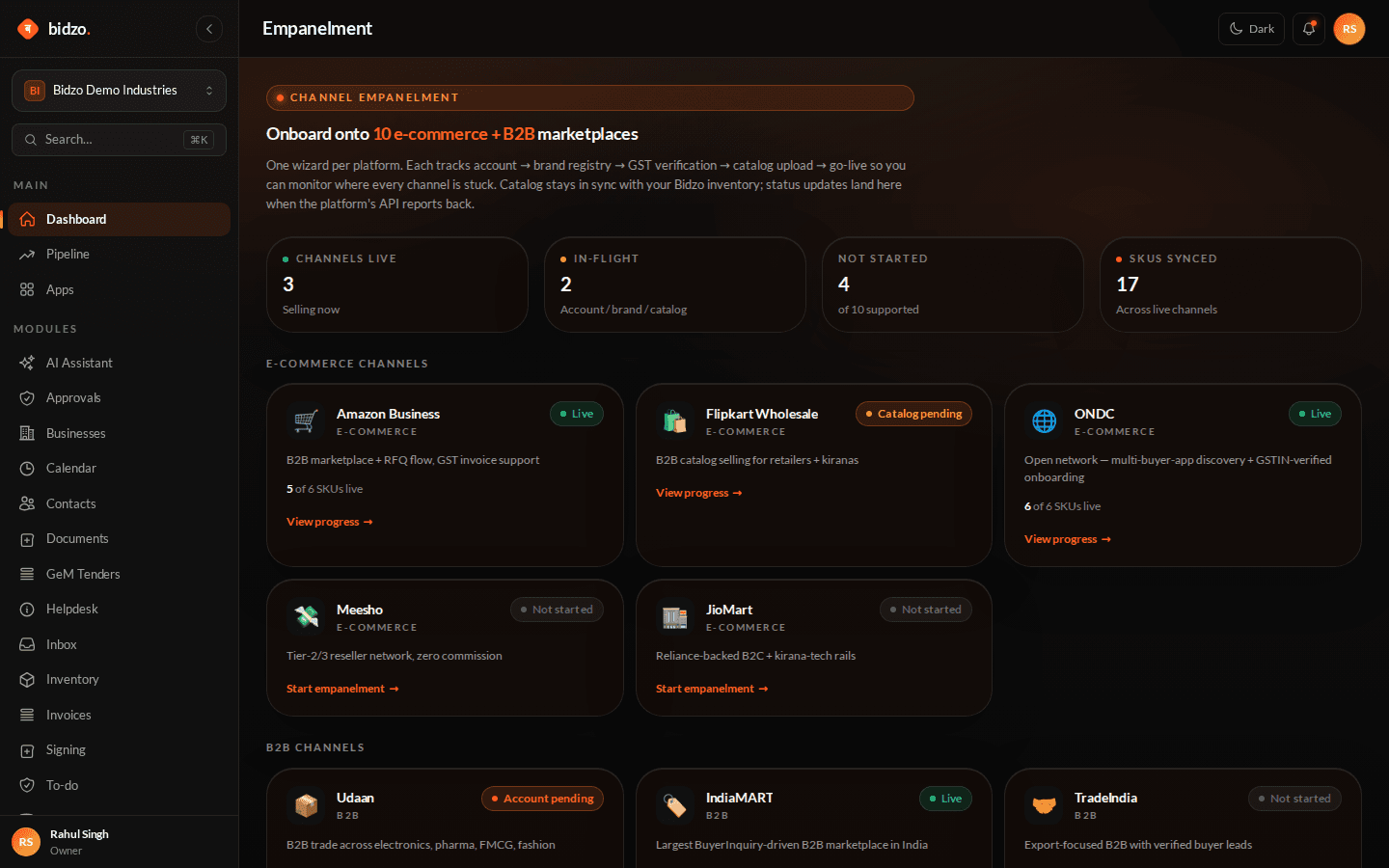The height and width of the screenshot is (868, 1389).
Task: Open the Bidzo Demo Industries workspace switcher
Action: click(x=119, y=91)
